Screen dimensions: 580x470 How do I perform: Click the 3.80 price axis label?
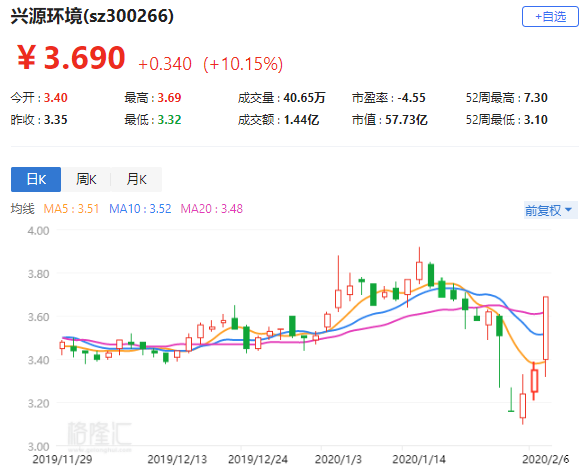(x=38, y=274)
